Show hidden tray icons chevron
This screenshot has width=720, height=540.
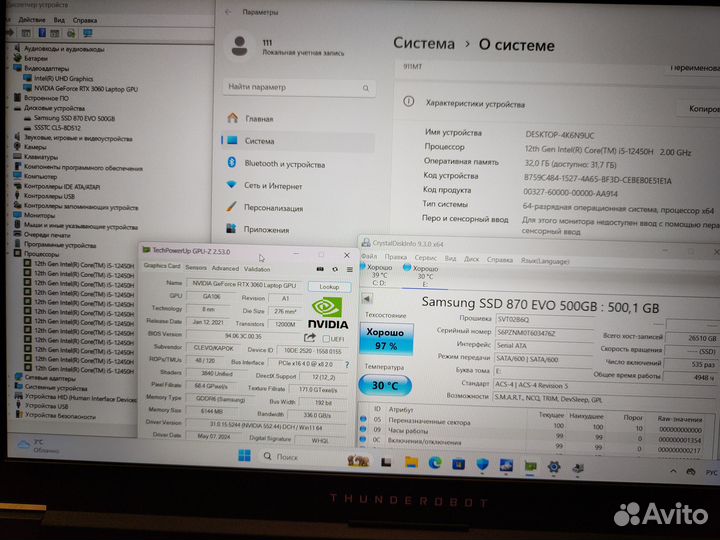click(673, 471)
